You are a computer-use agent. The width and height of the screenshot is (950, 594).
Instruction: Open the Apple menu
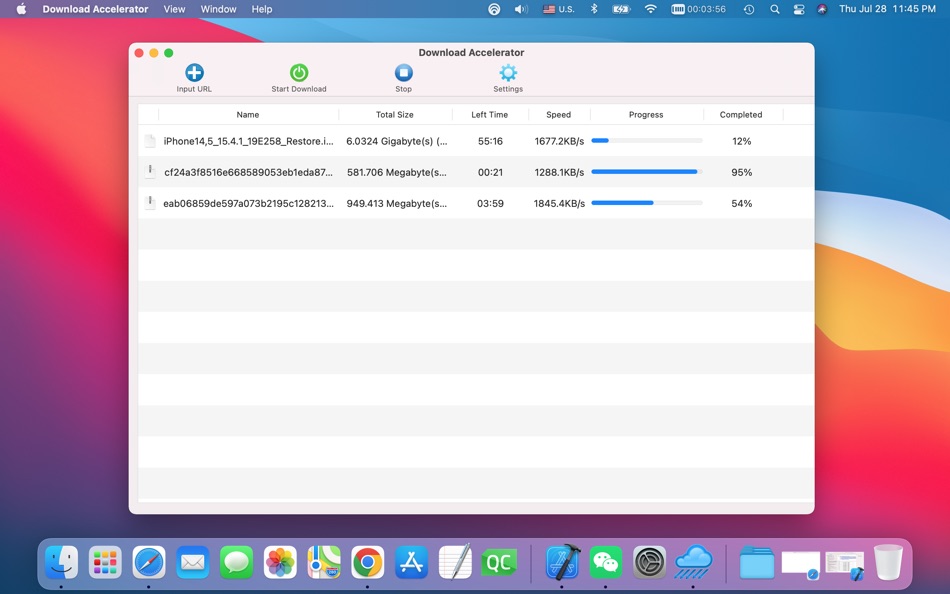21,9
